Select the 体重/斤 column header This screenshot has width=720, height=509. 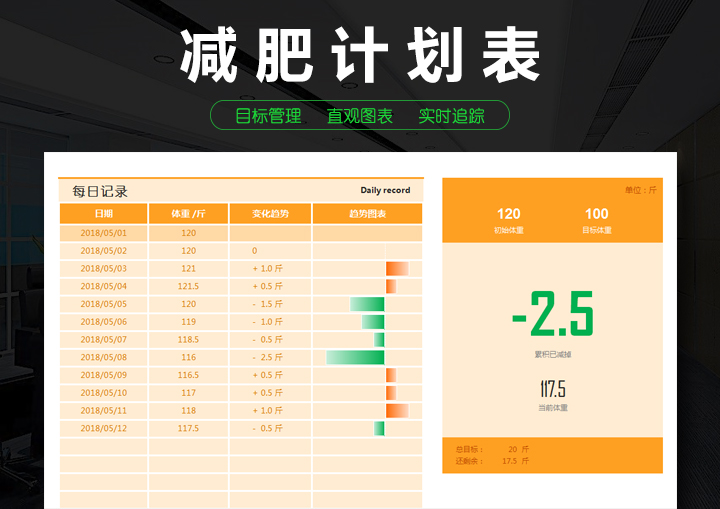[x=188, y=214]
